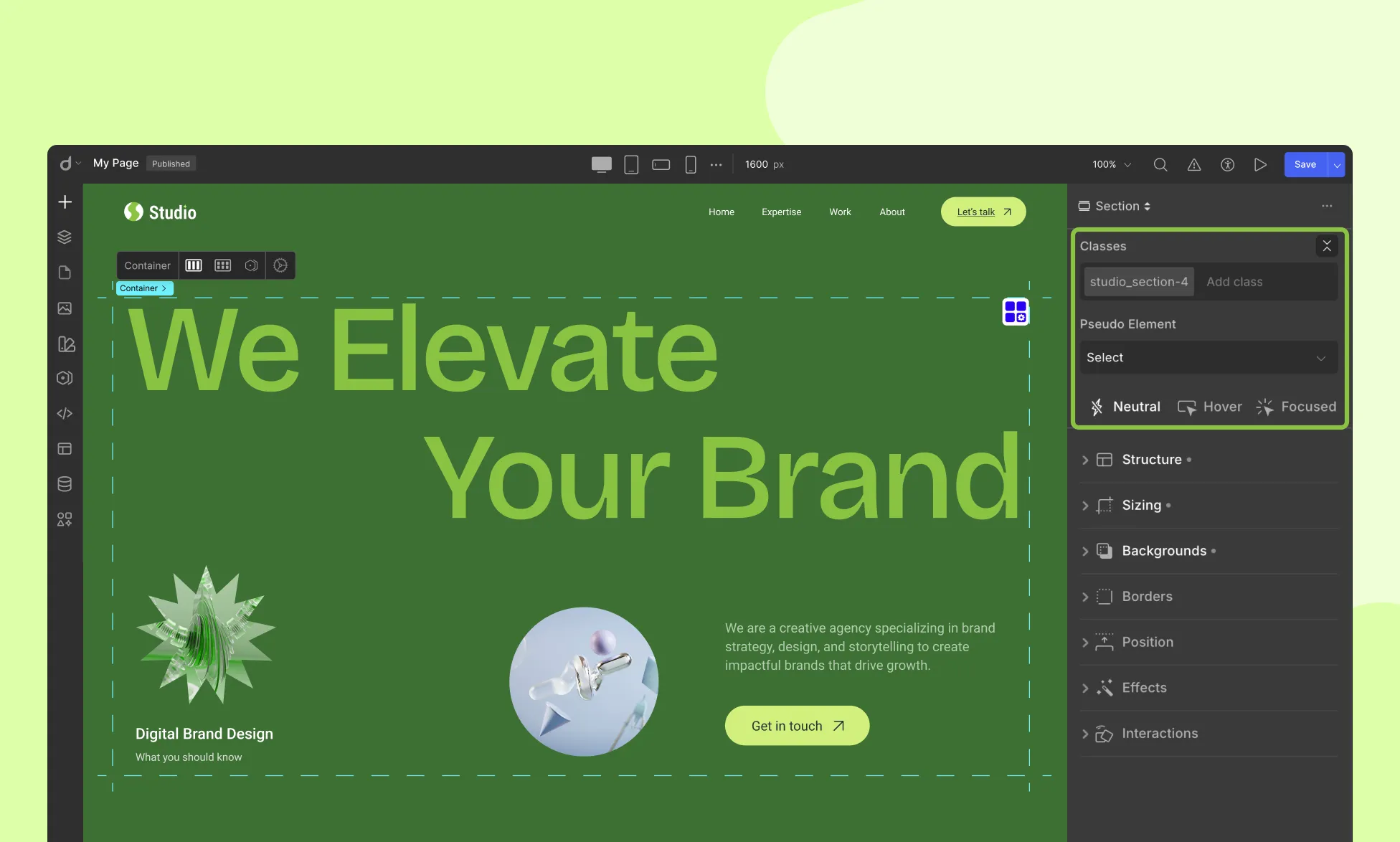Click the search magnifier icon

(1160, 164)
